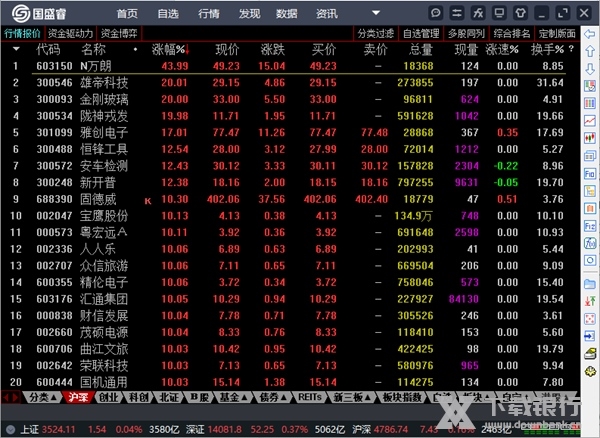Open the f(x) indicator icon in right sidebar
Screen dimensions: 600x438
tap(590, 243)
